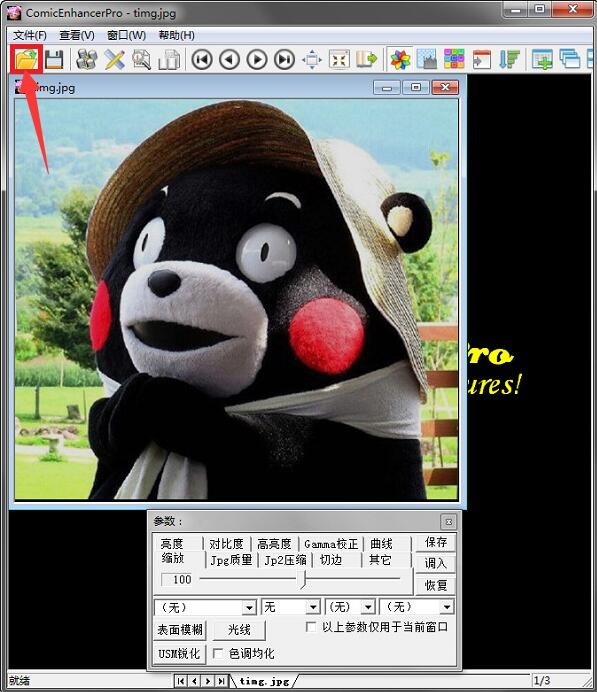Click the fit-to-window shrink arrows icon
This screenshot has height=692, width=597.
pyautogui.click(x=339, y=59)
